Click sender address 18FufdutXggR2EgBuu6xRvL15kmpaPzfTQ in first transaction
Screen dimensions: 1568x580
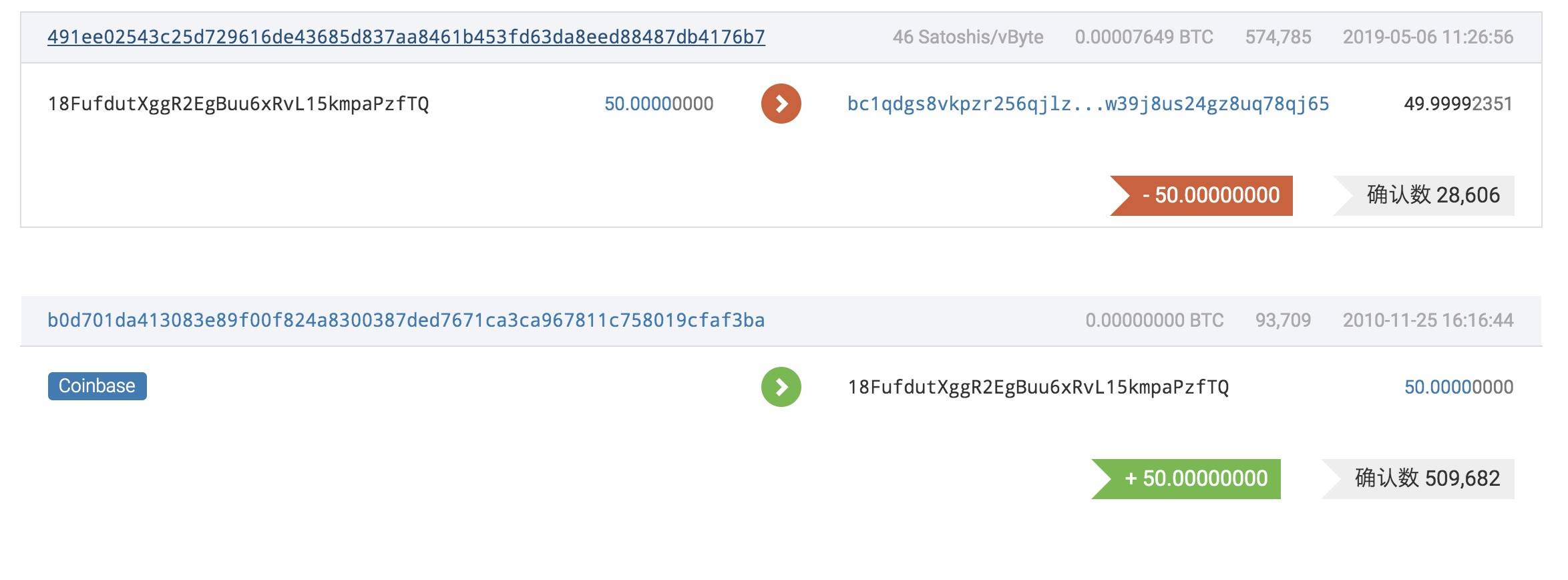238,104
